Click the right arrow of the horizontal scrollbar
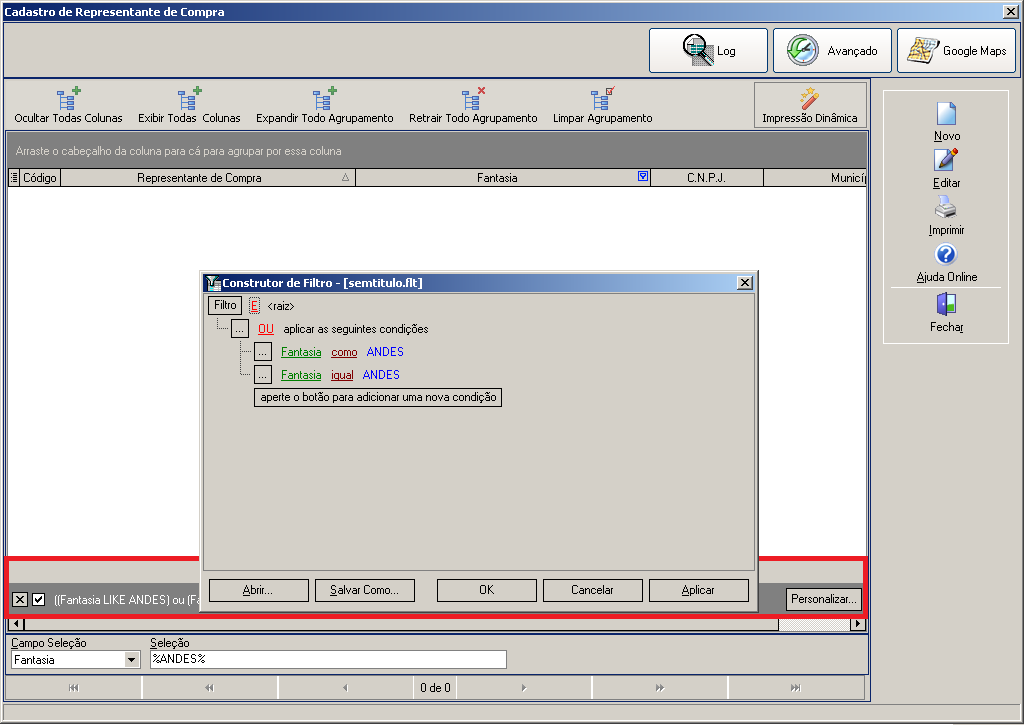Viewport: 1026px width, 725px height. [x=857, y=624]
